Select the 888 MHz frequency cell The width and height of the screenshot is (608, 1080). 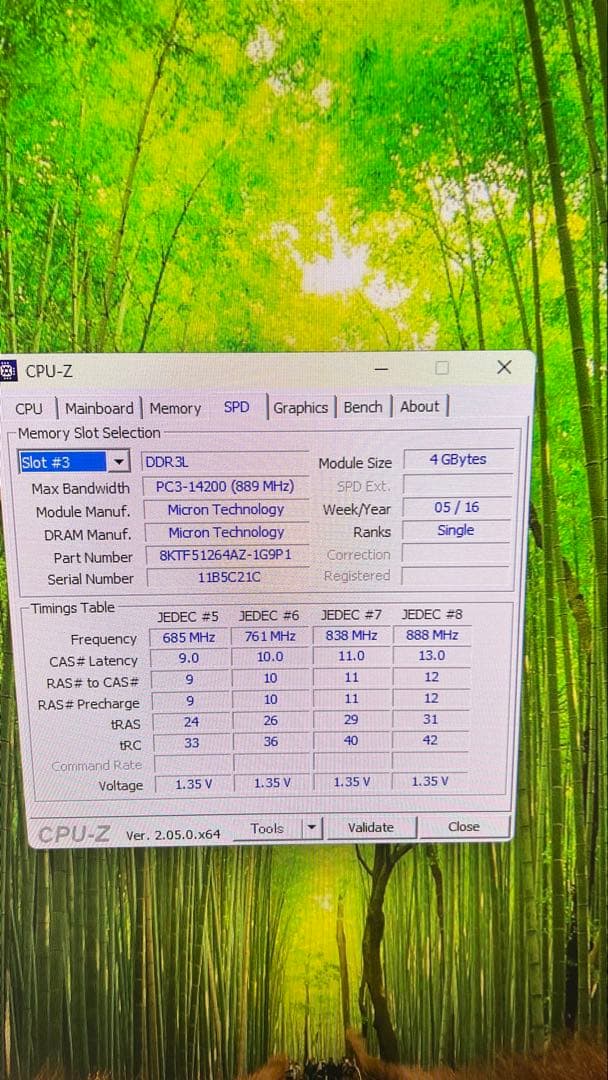(431, 635)
